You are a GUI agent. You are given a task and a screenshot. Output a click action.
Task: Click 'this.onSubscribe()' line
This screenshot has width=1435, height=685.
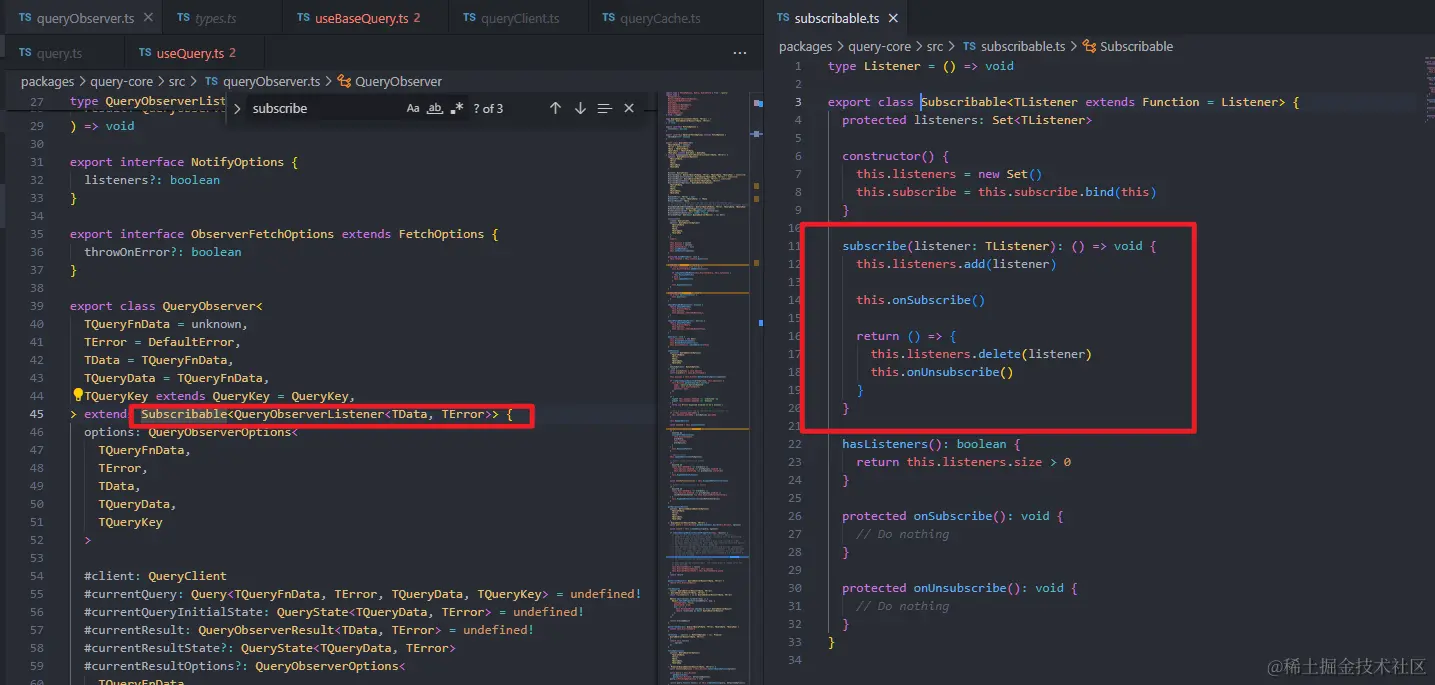pyautogui.click(x=921, y=300)
